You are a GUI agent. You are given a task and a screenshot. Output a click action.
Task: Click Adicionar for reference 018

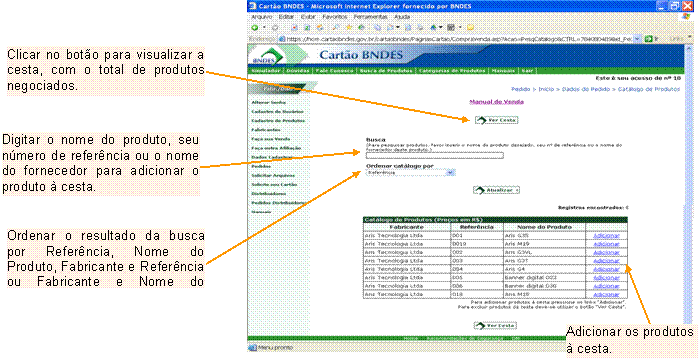coord(606,295)
